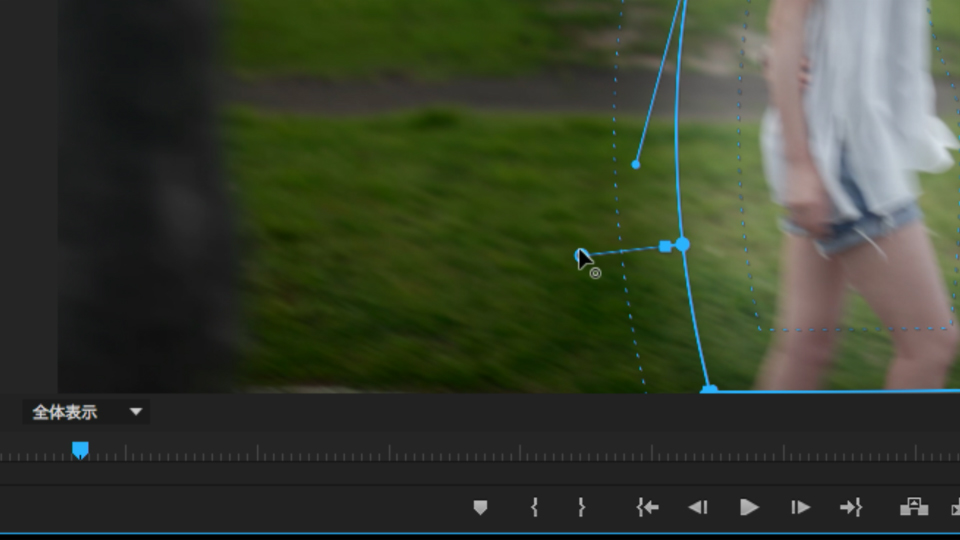Screen dimensions: 960x540
Task: Click the upper Bezier handle endpoint dot
Action: [x=636, y=165]
